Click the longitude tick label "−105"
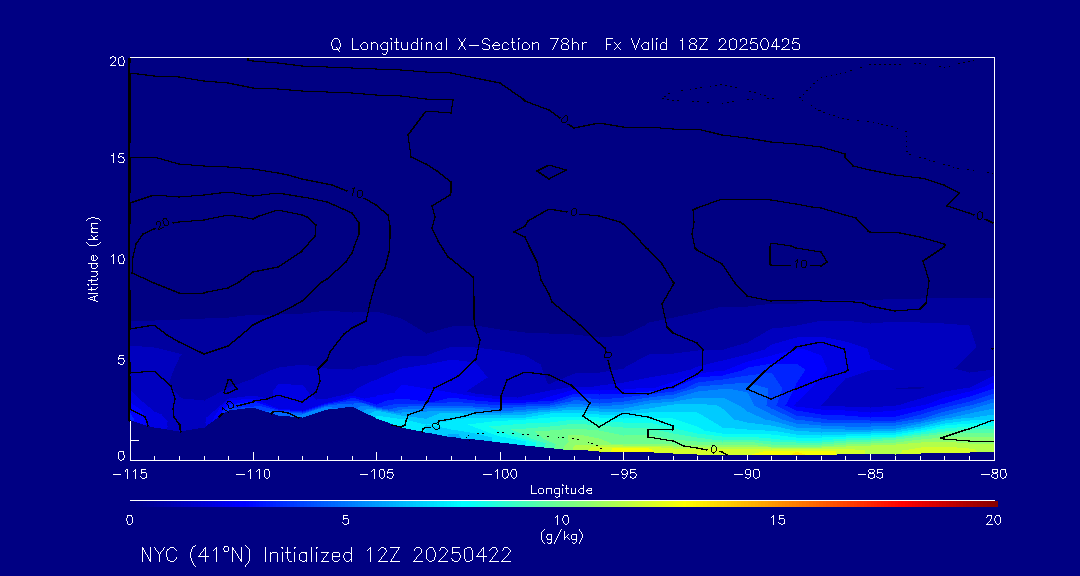Image resolution: width=1080 pixels, height=576 pixels. pos(377,475)
